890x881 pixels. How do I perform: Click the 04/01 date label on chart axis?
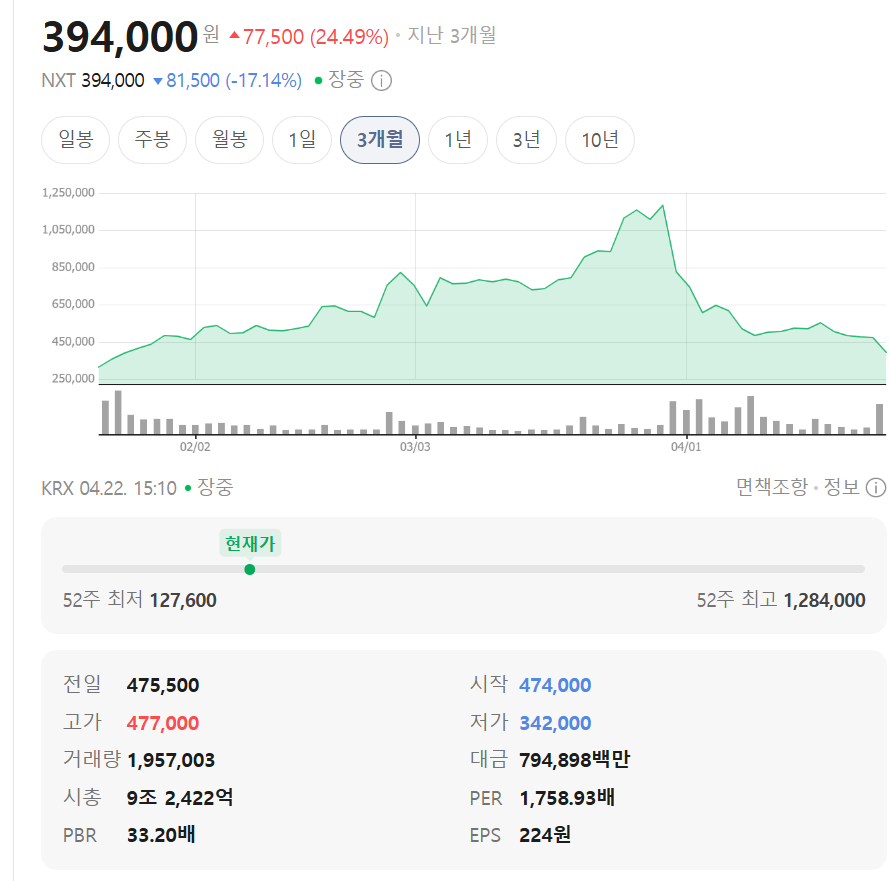click(x=686, y=447)
